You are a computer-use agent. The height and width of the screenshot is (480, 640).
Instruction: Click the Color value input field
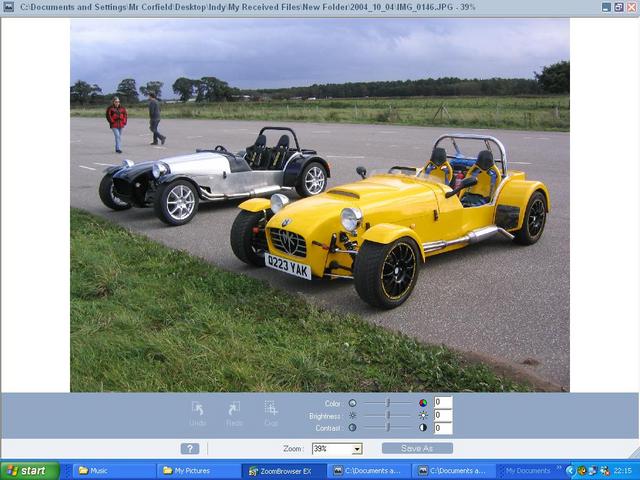click(x=442, y=403)
